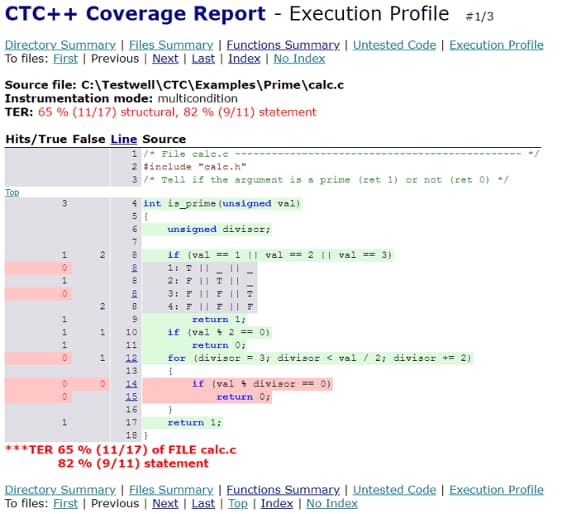Open the top Directory Summary link
The height and width of the screenshot is (514, 568).
(x=60, y=45)
